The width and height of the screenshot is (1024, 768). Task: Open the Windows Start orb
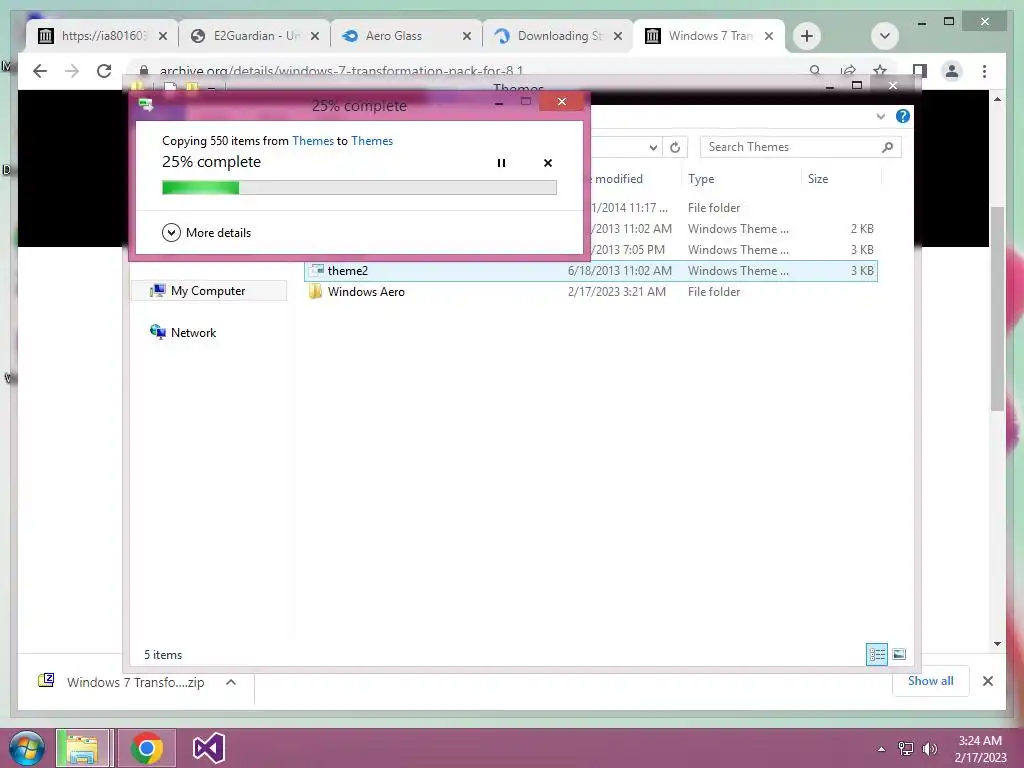click(x=27, y=748)
